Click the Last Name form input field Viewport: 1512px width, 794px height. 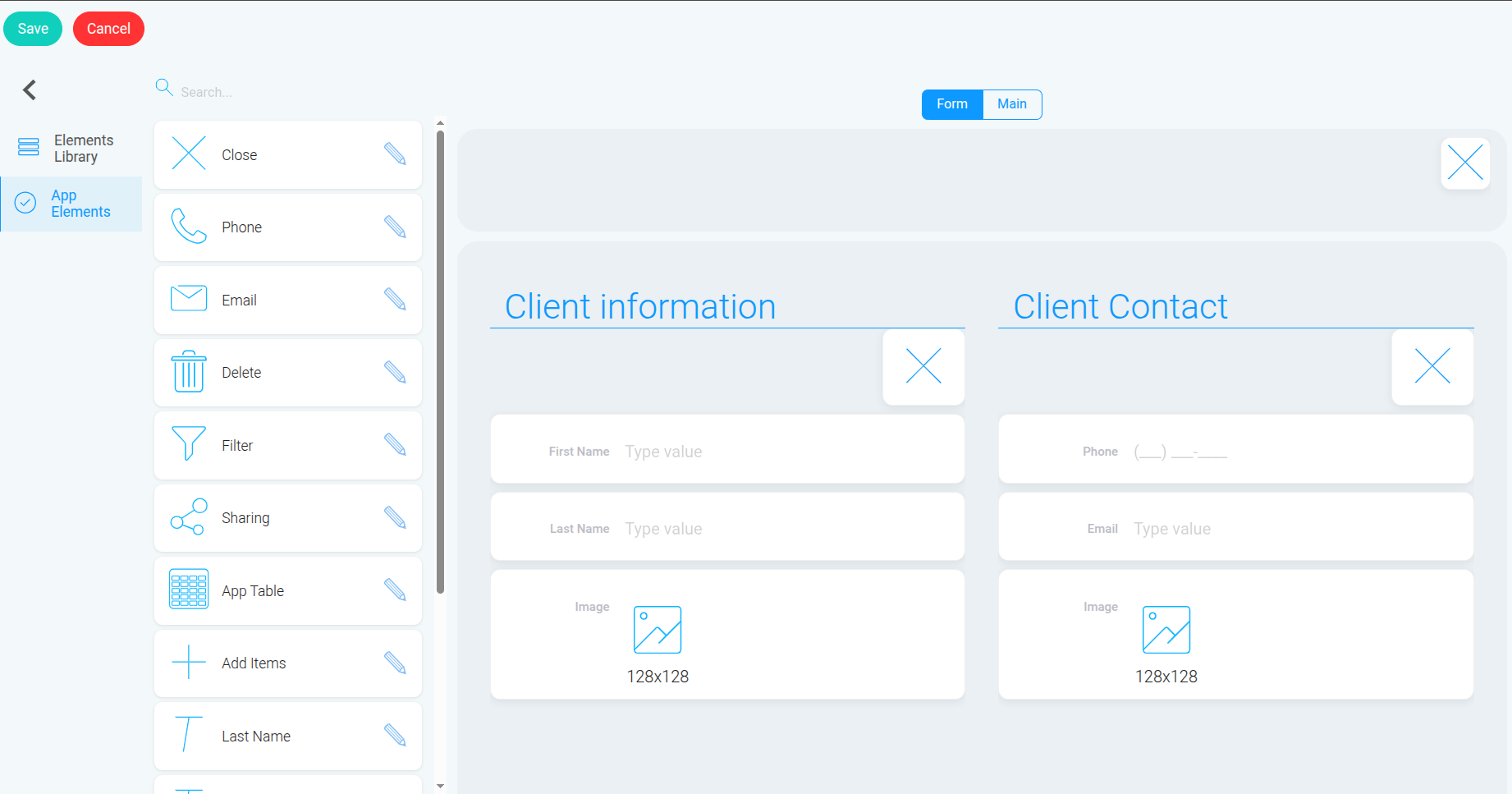pyautogui.click(x=727, y=526)
